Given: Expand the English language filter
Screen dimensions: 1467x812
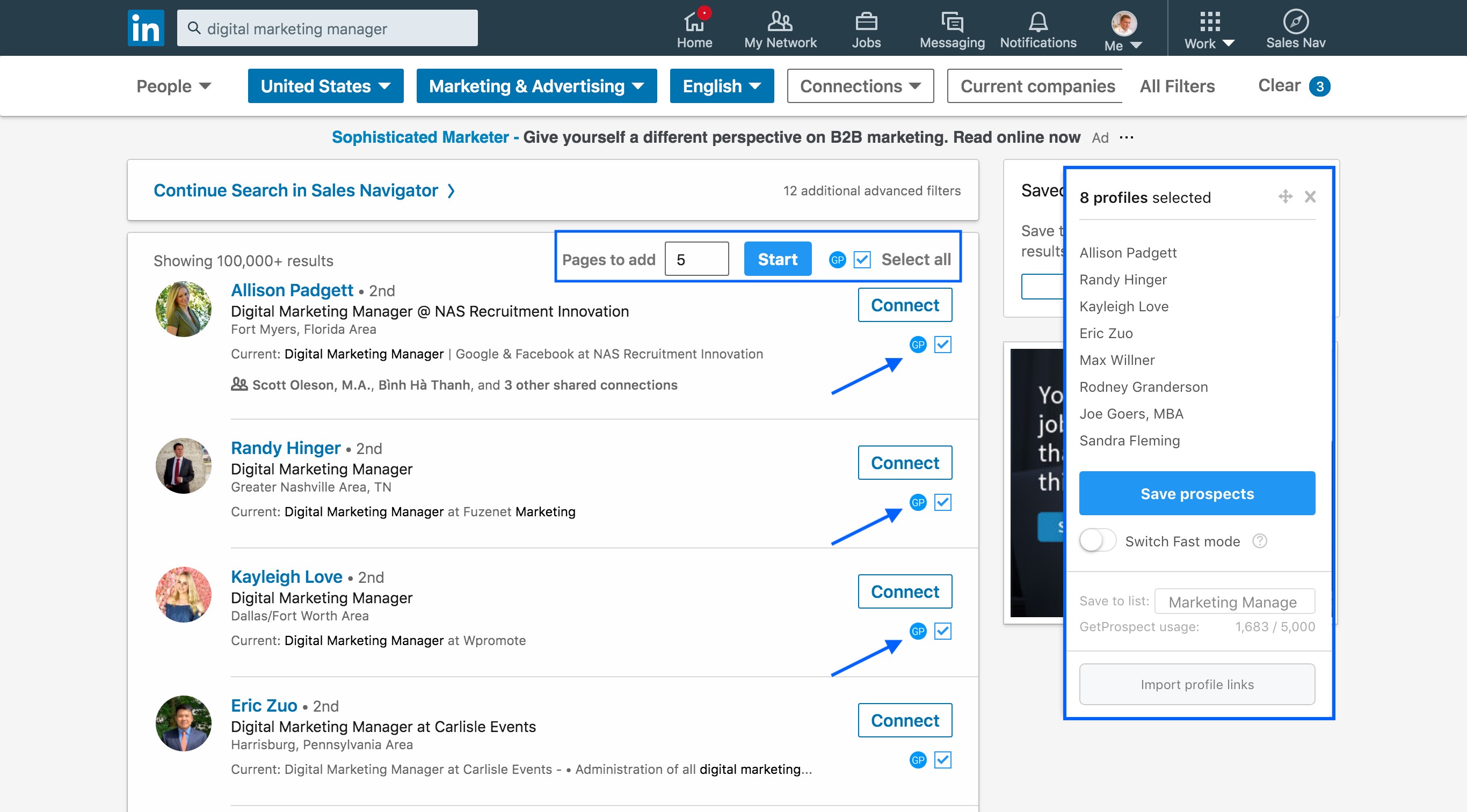Looking at the screenshot, I should [x=722, y=86].
